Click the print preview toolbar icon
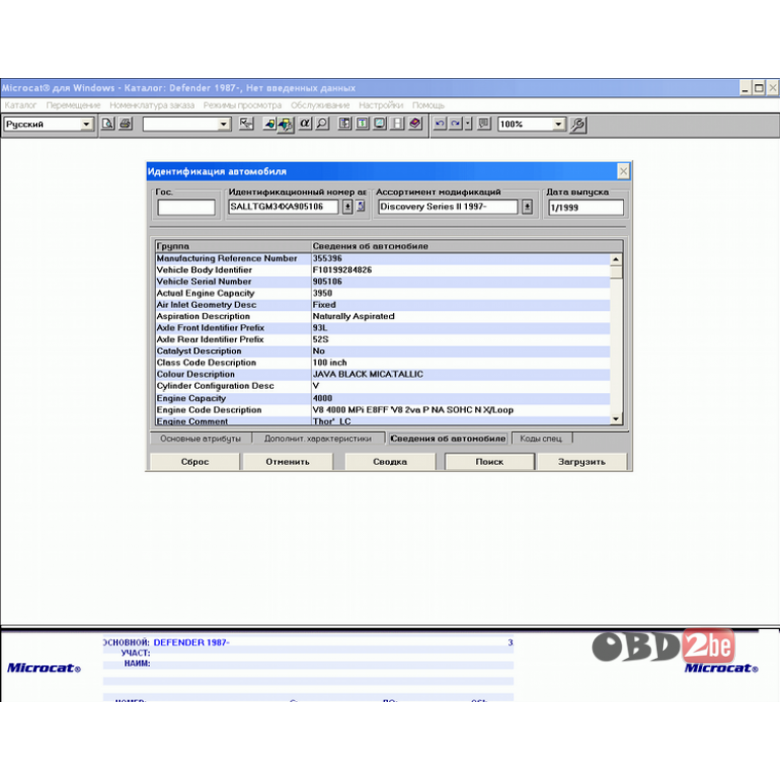The height and width of the screenshot is (780, 780). click(x=107, y=124)
